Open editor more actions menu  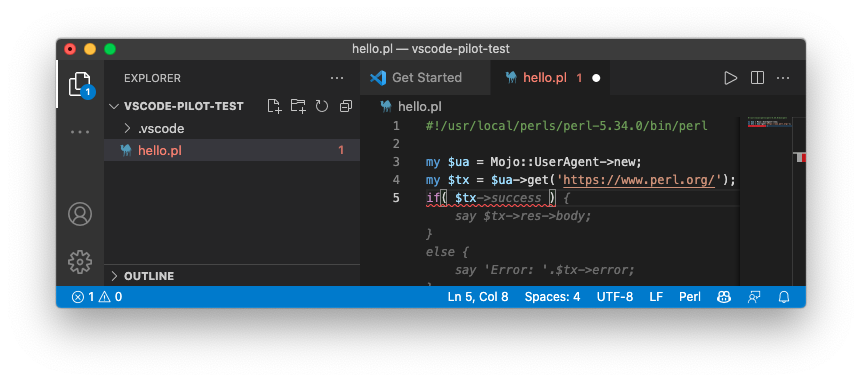coord(783,78)
